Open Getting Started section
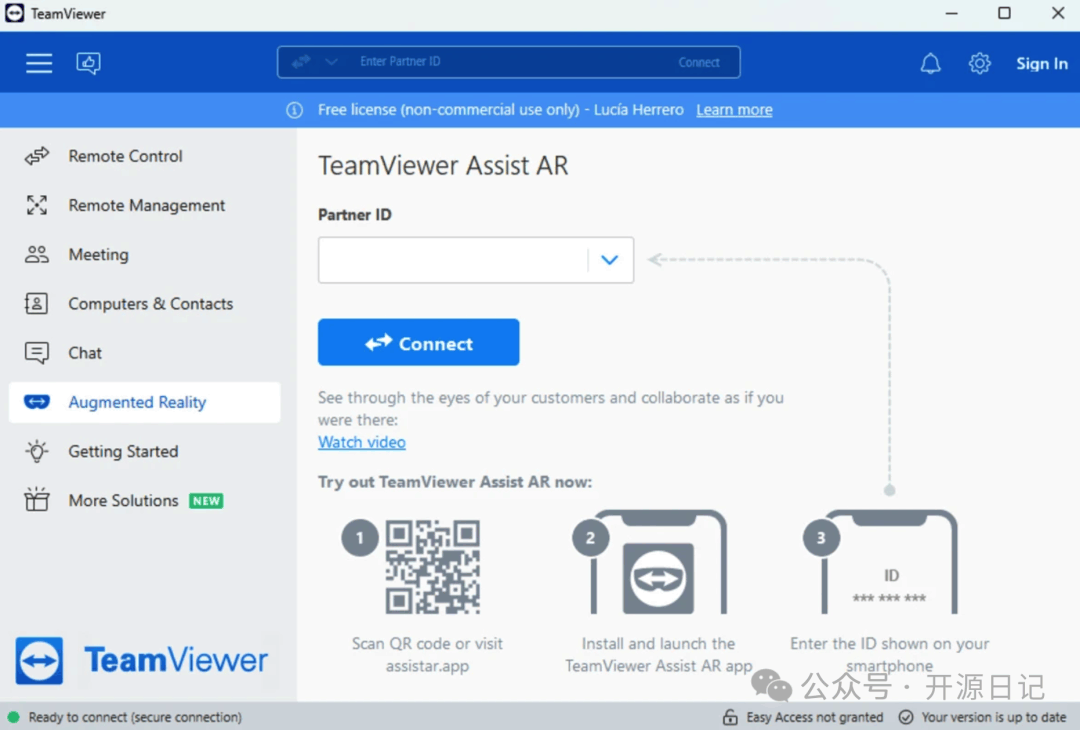The image size is (1080, 730). 145,451
